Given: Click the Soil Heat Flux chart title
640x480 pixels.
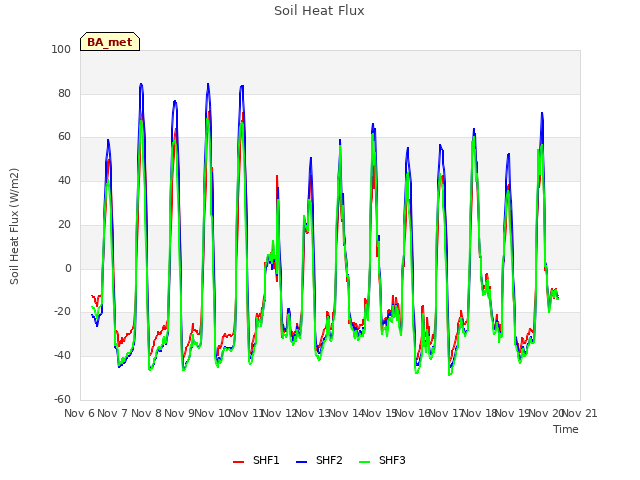Looking at the screenshot, I should [319, 11].
